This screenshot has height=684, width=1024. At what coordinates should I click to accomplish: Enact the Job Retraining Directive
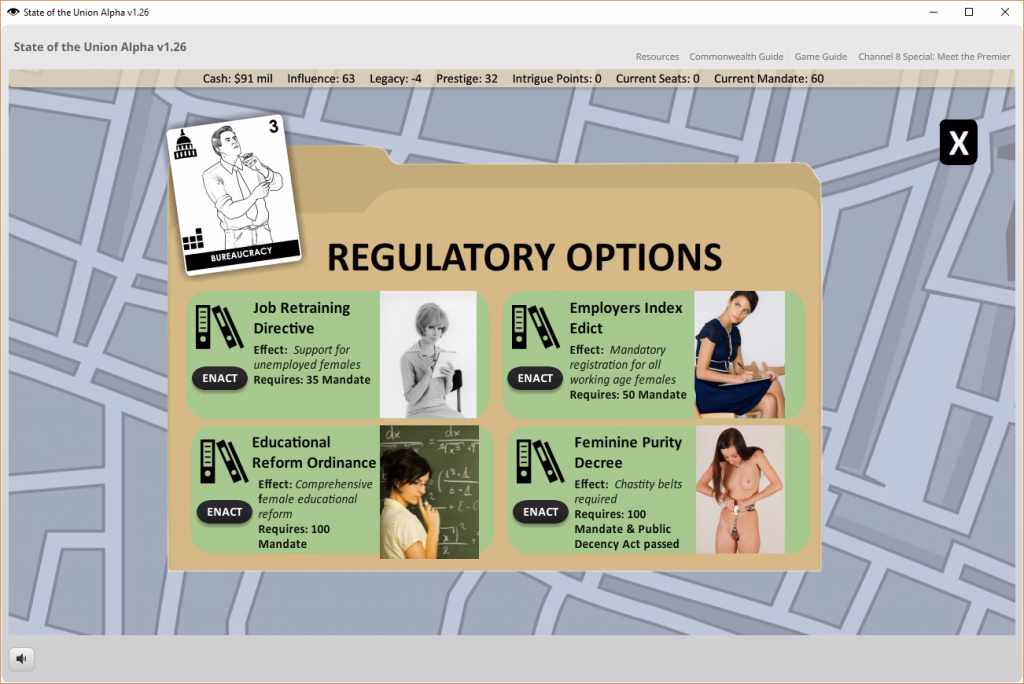(x=219, y=378)
